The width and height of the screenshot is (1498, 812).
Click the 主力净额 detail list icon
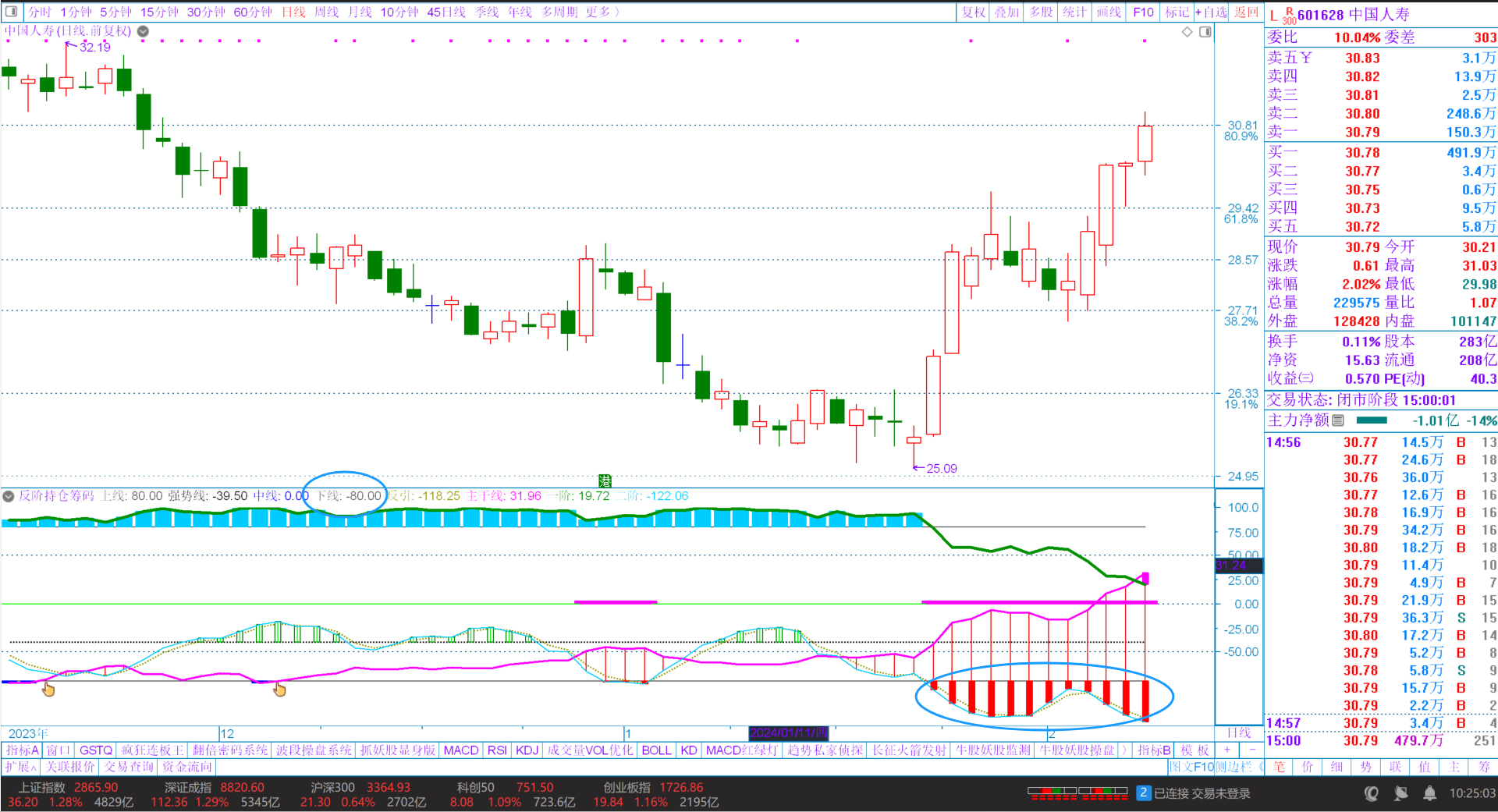1338,420
